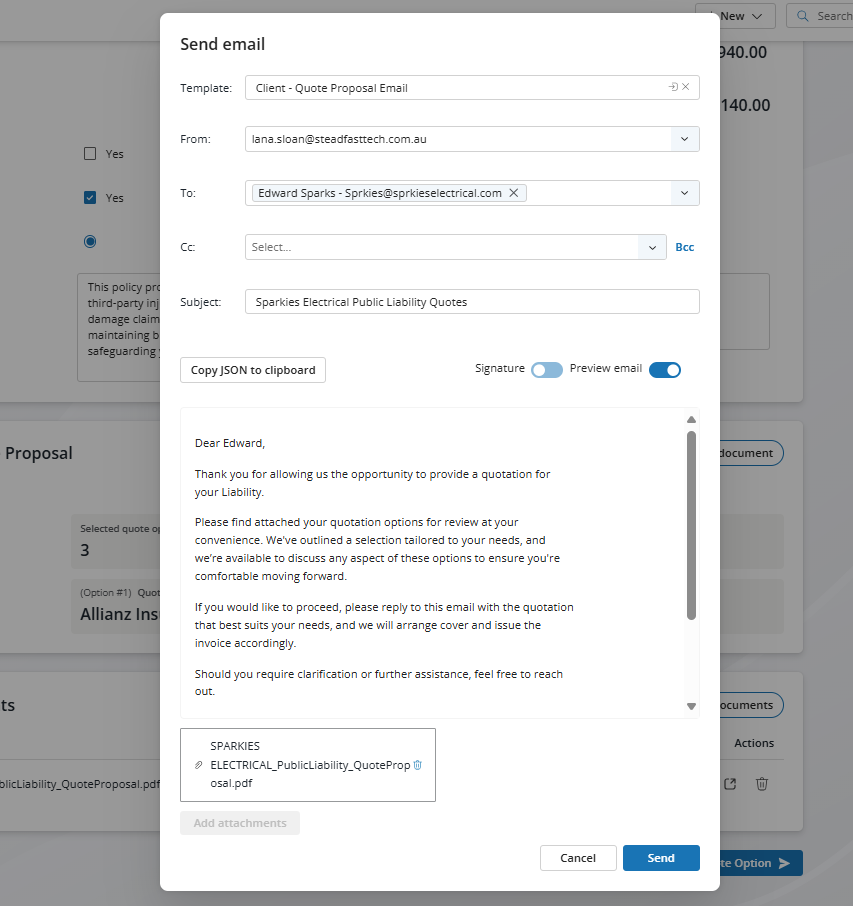Cancel the email dialog
The width and height of the screenshot is (853, 906).
pos(578,858)
